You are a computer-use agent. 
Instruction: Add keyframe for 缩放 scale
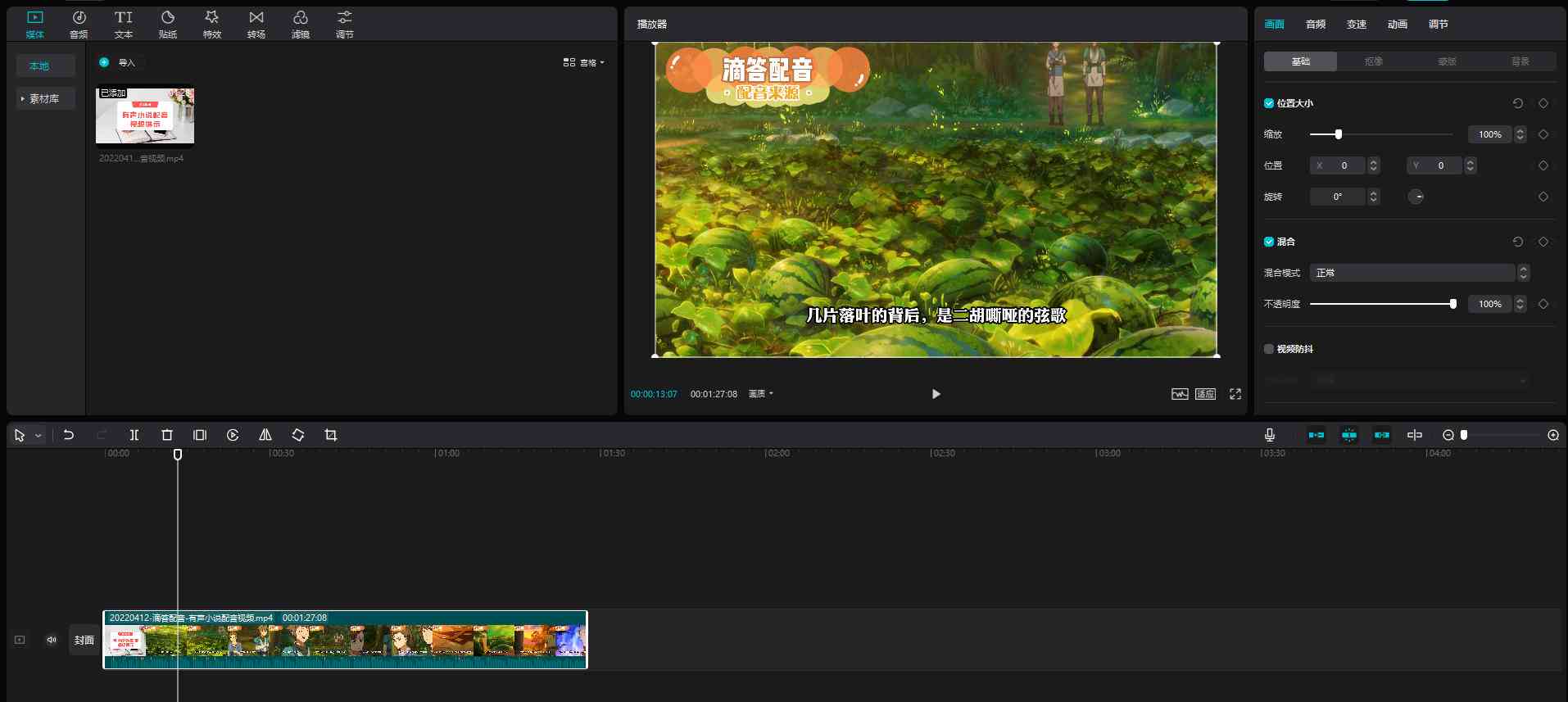click(1543, 134)
